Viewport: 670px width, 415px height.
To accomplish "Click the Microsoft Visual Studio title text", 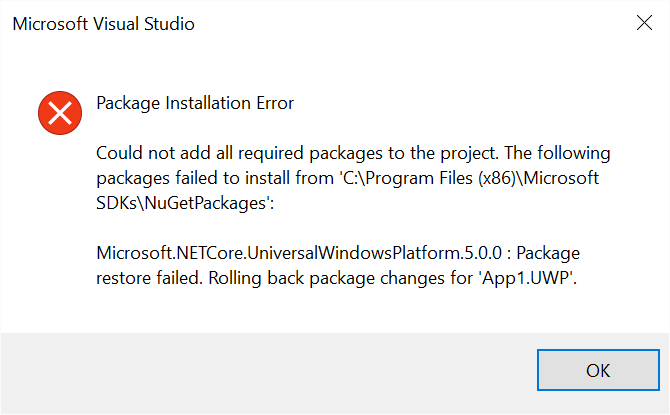I will click(x=103, y=24).
